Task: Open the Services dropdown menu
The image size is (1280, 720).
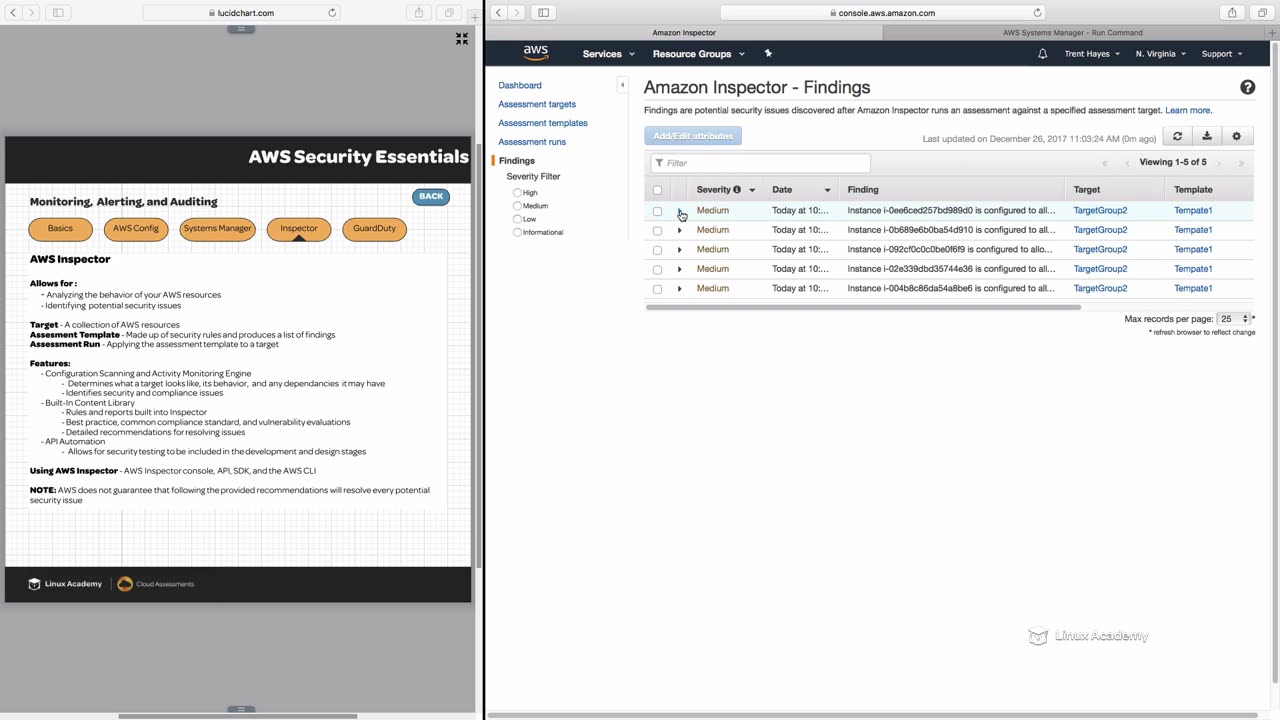Action: click(x=608, y=54)
